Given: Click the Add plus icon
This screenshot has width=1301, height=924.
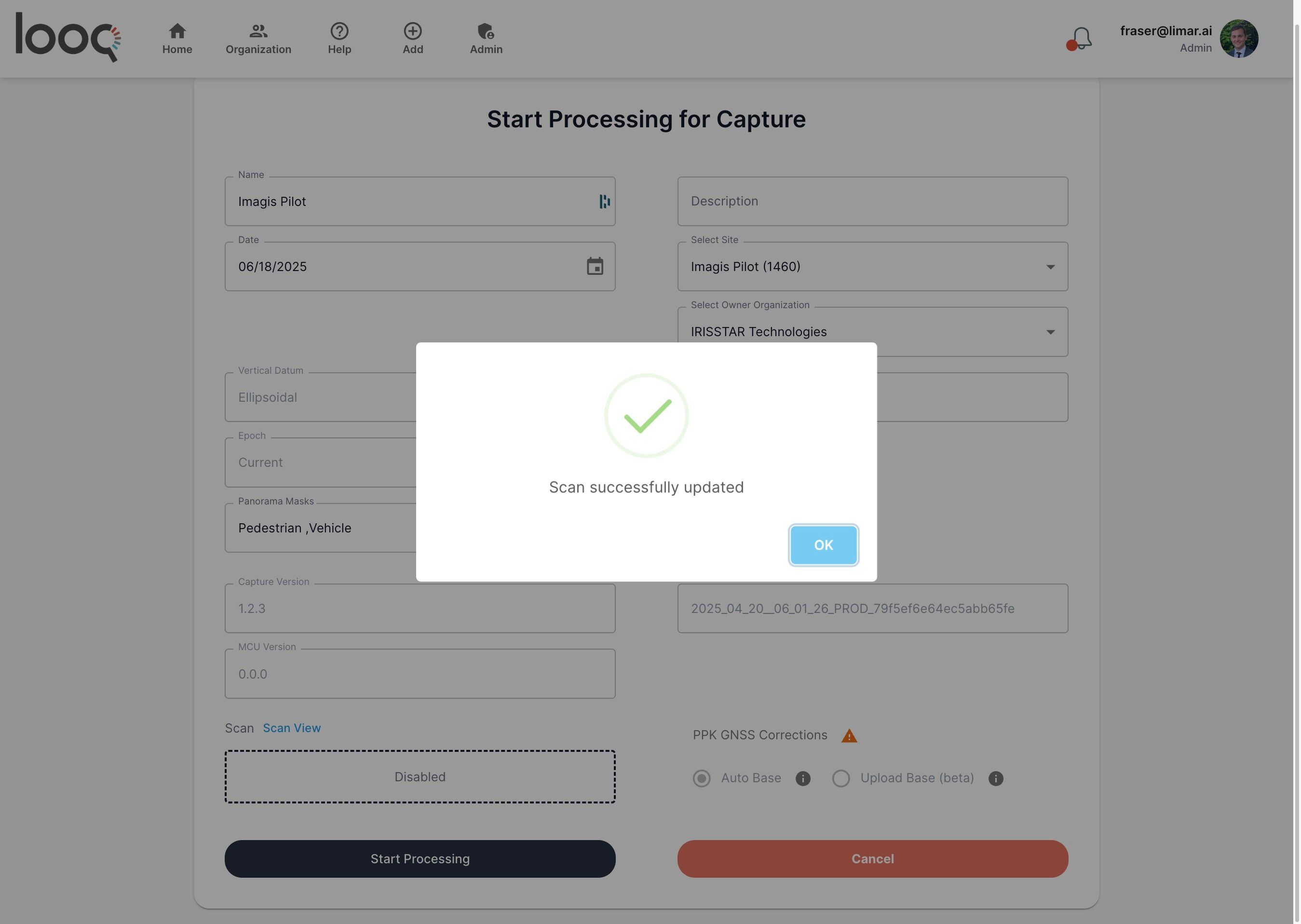Looking at the screenshot, I should click(412, 31).
